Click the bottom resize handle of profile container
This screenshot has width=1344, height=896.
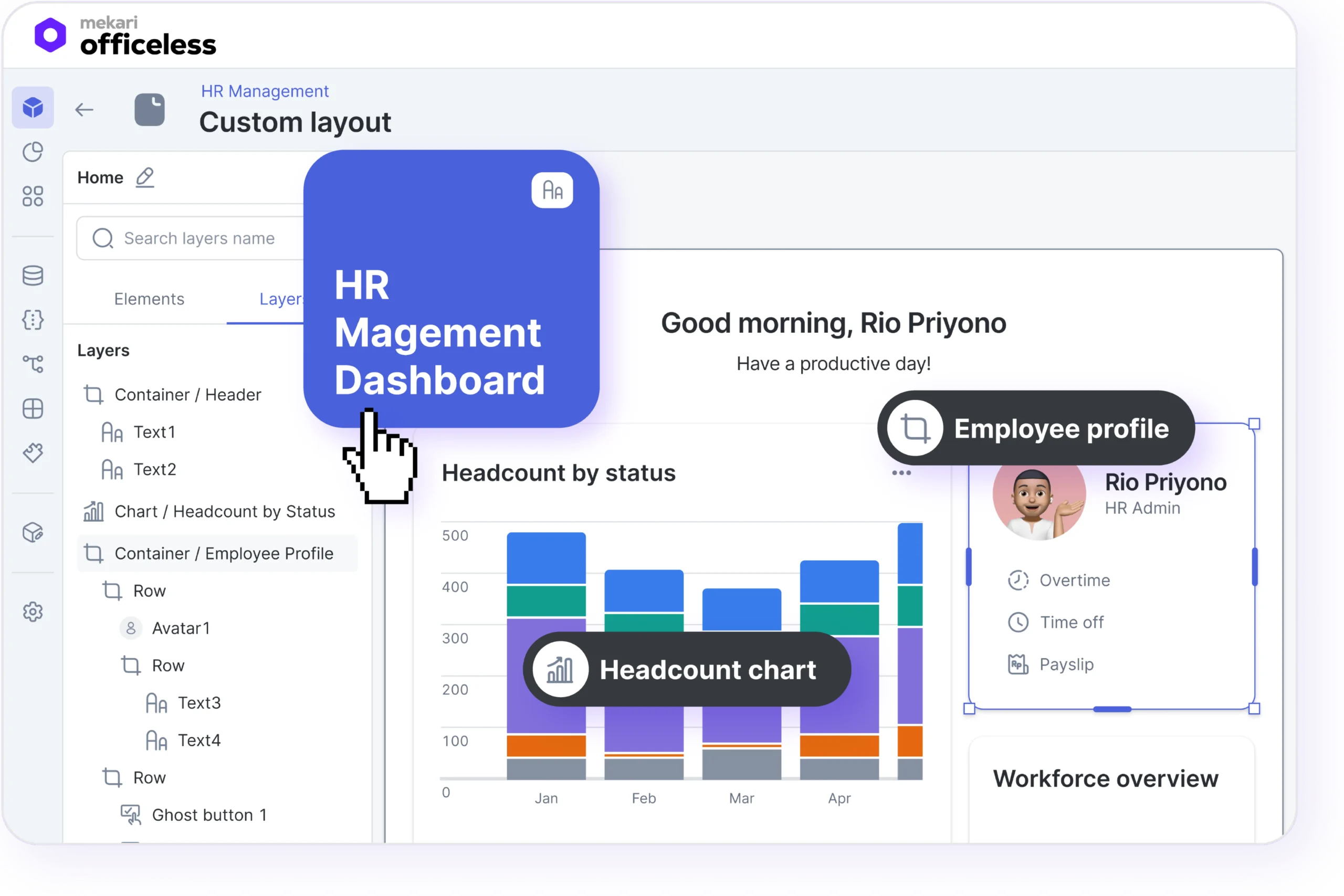[1111, 709]
